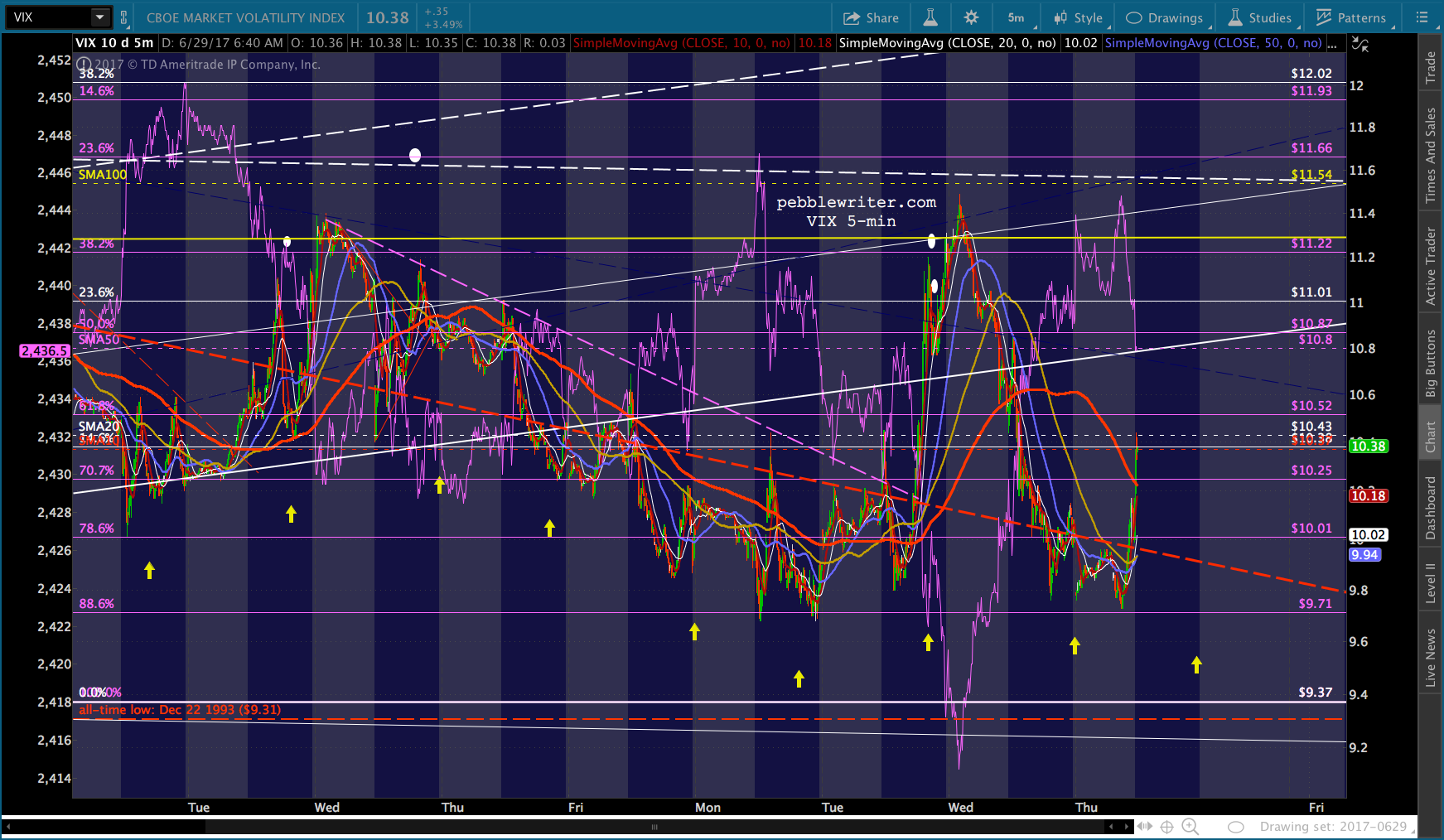Click the Patterns button
Viewport: 1444px width, 840px height.
click(1351, 17)
